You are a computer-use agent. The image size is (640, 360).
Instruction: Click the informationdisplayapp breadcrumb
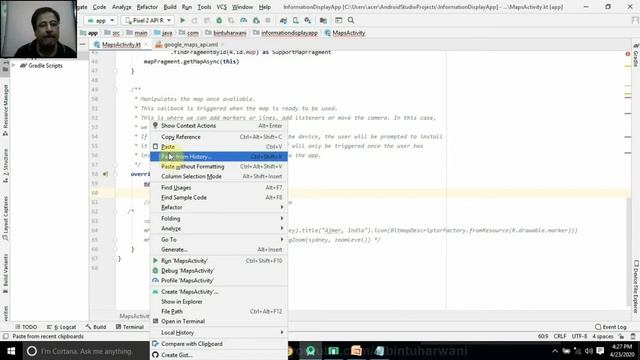click(285, 33)
